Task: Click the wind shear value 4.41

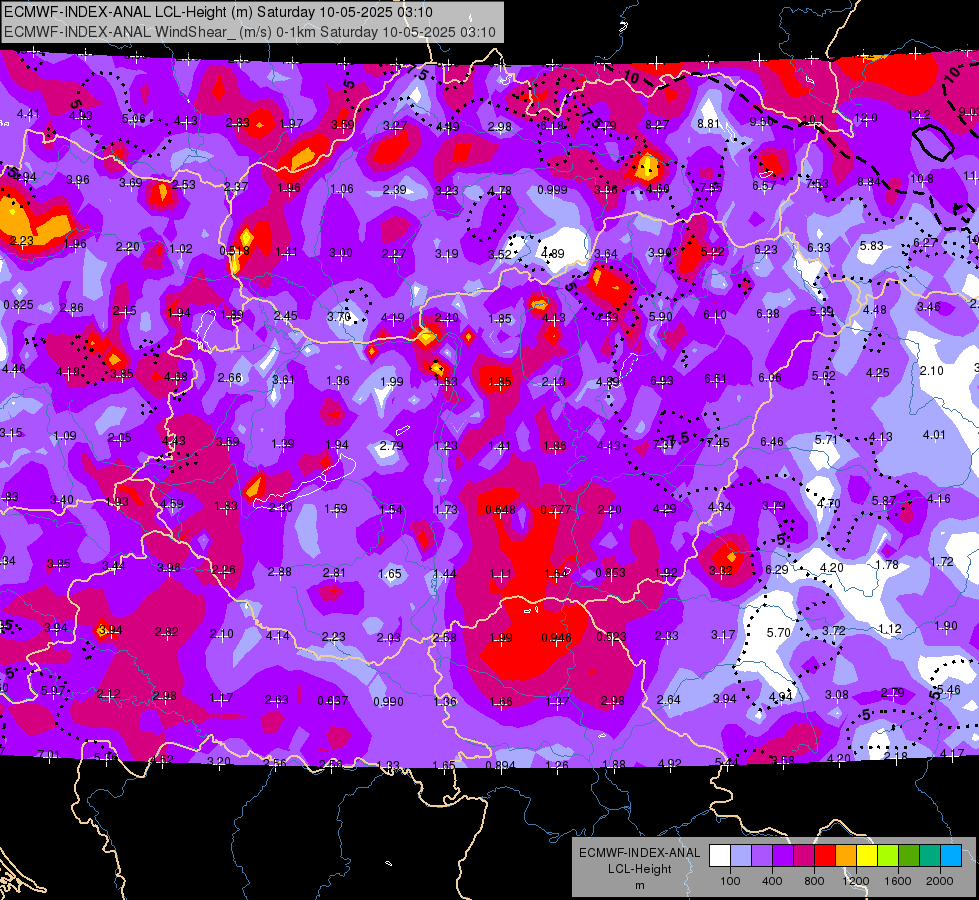Action: click(28, 114)
